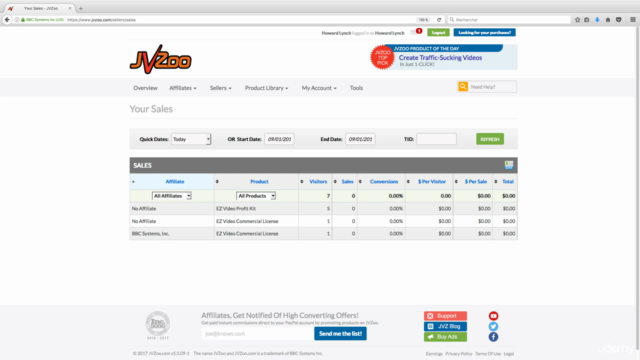The height and width of the screenshot is (360, 640).
Task: Open the All Products filter dropdown
Action: (x=256, y=196)
